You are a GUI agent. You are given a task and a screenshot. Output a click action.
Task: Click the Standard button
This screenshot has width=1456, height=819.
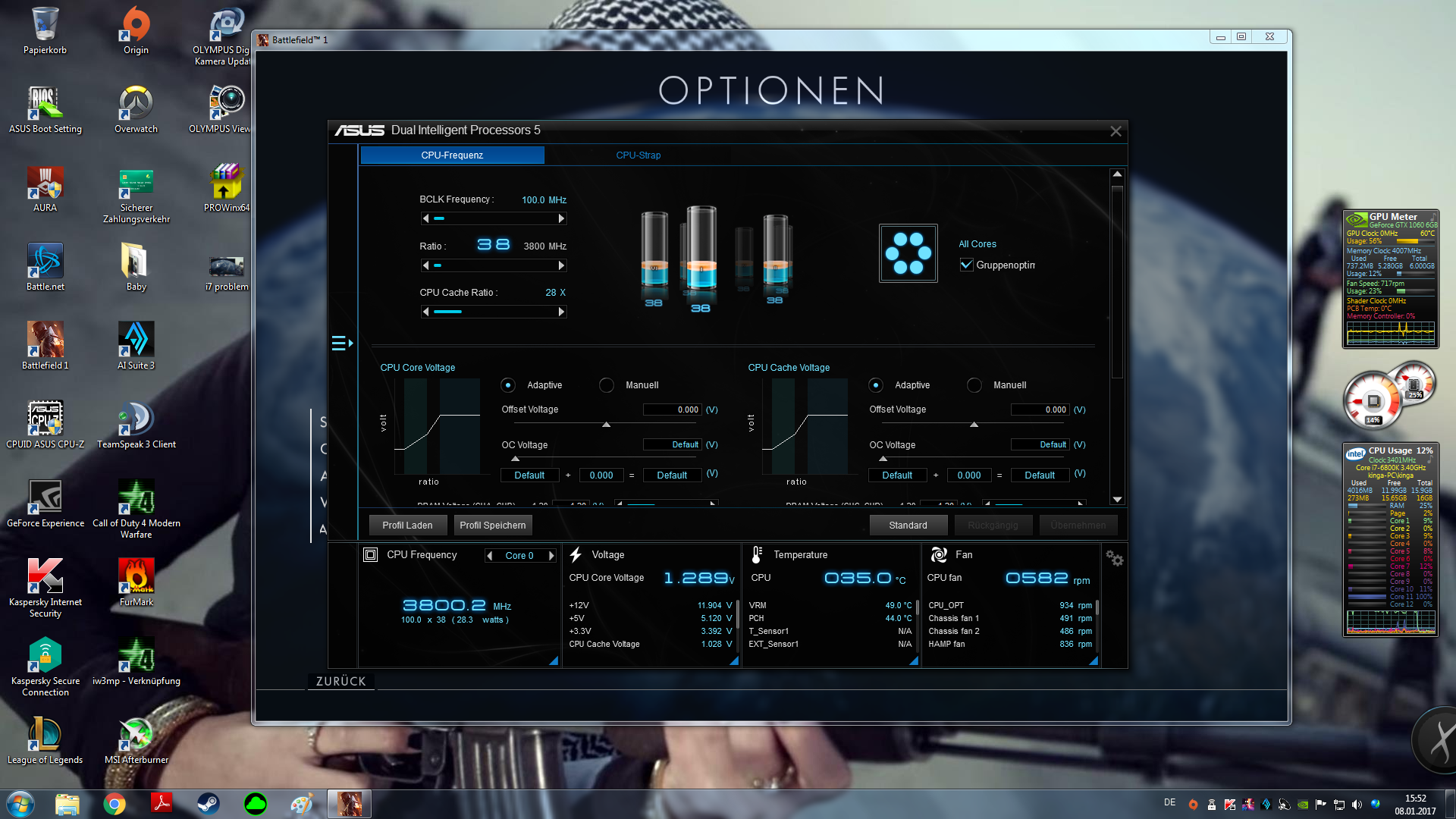[x=908, y=526]
